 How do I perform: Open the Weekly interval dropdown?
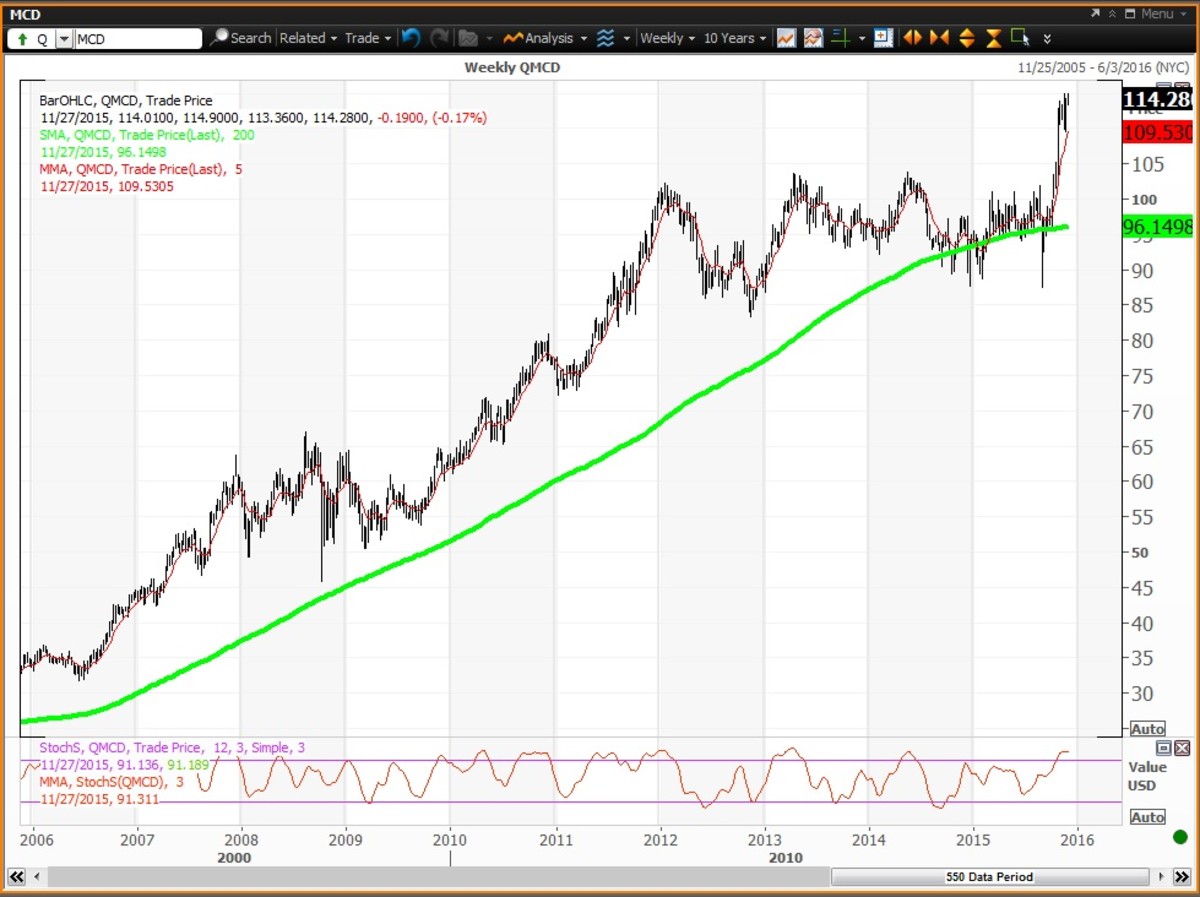point(667,38)
